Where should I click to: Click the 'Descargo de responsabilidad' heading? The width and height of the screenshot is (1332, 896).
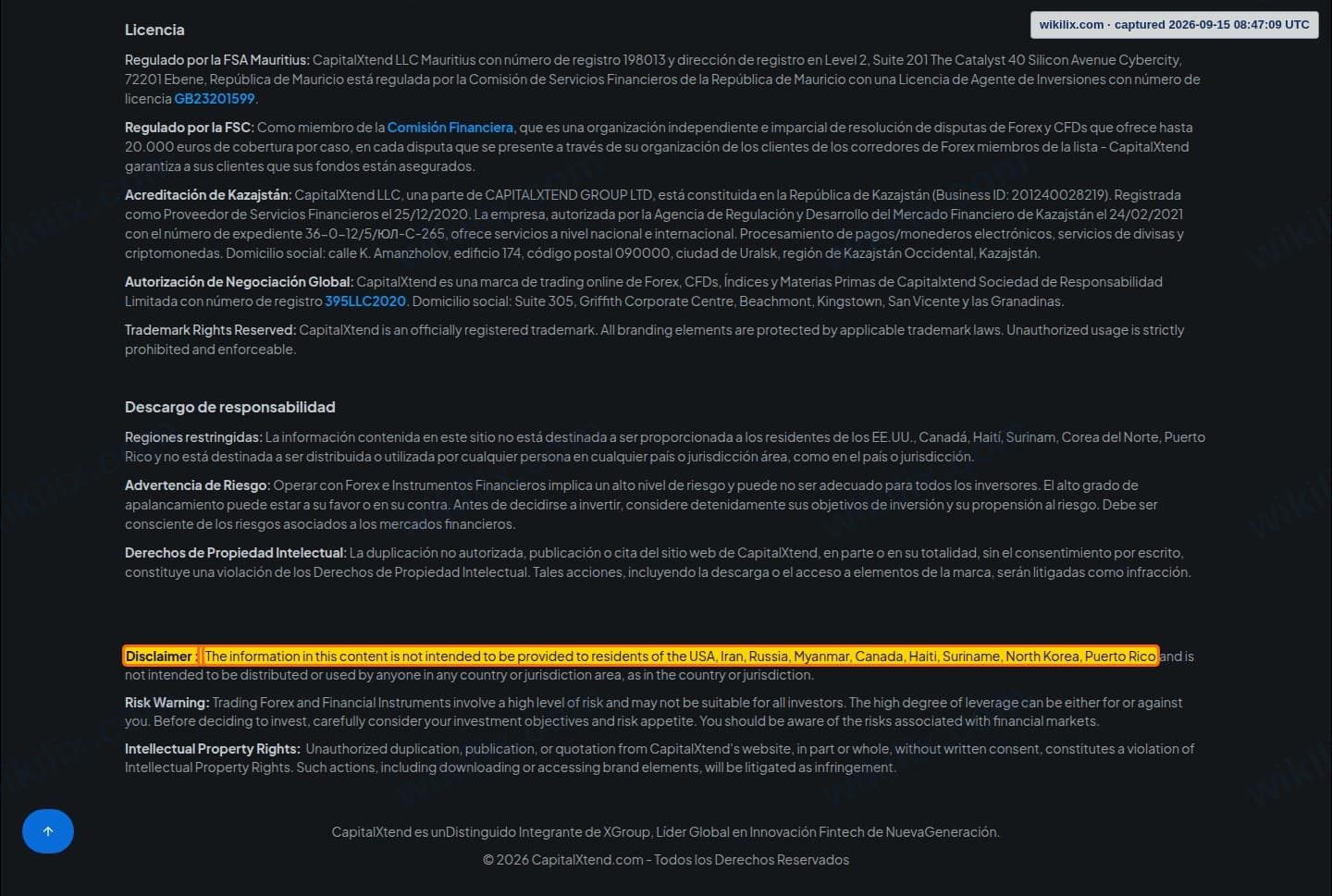(x=230, y=407)
